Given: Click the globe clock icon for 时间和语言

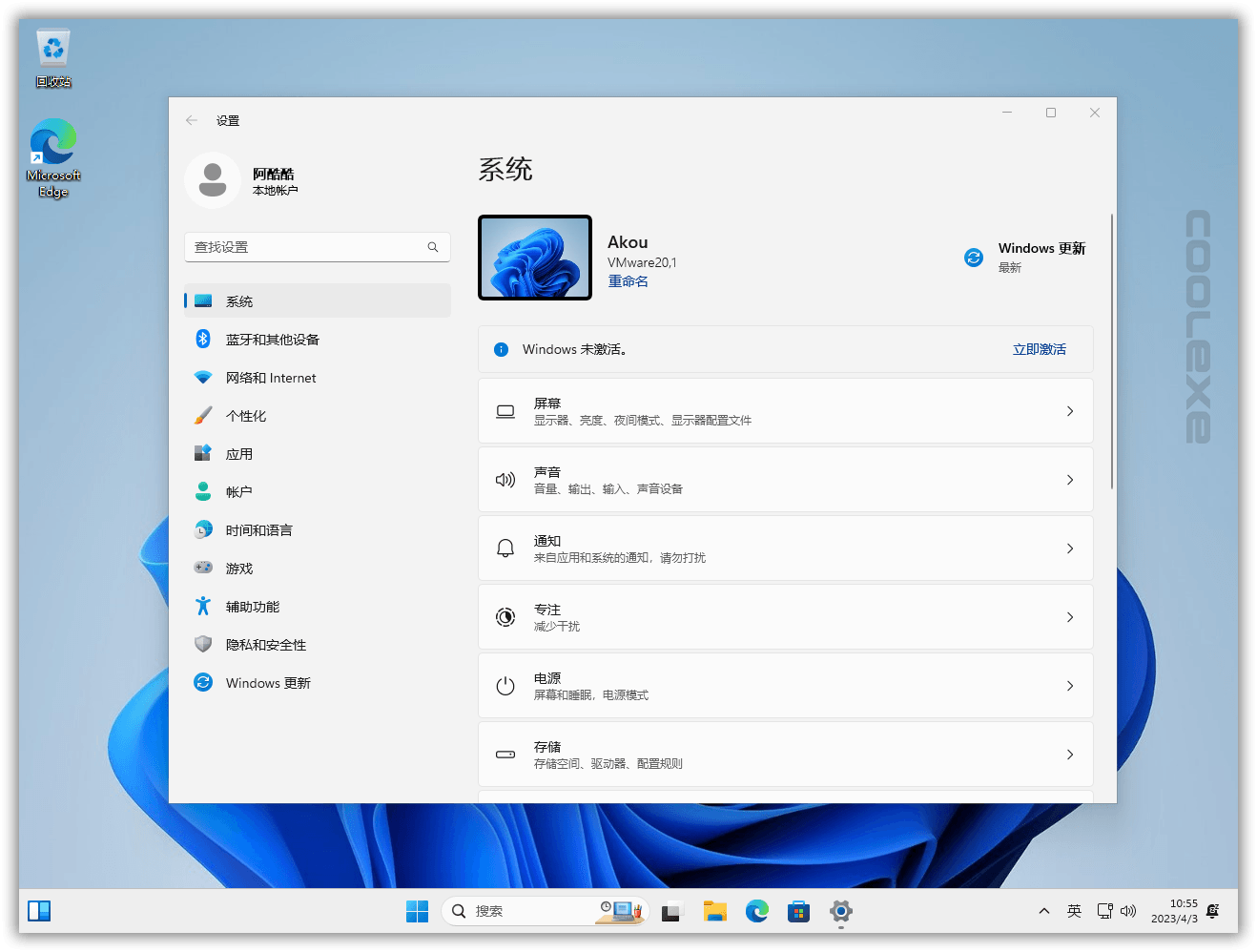Looking at the screenshot, I should pos(203,529).
